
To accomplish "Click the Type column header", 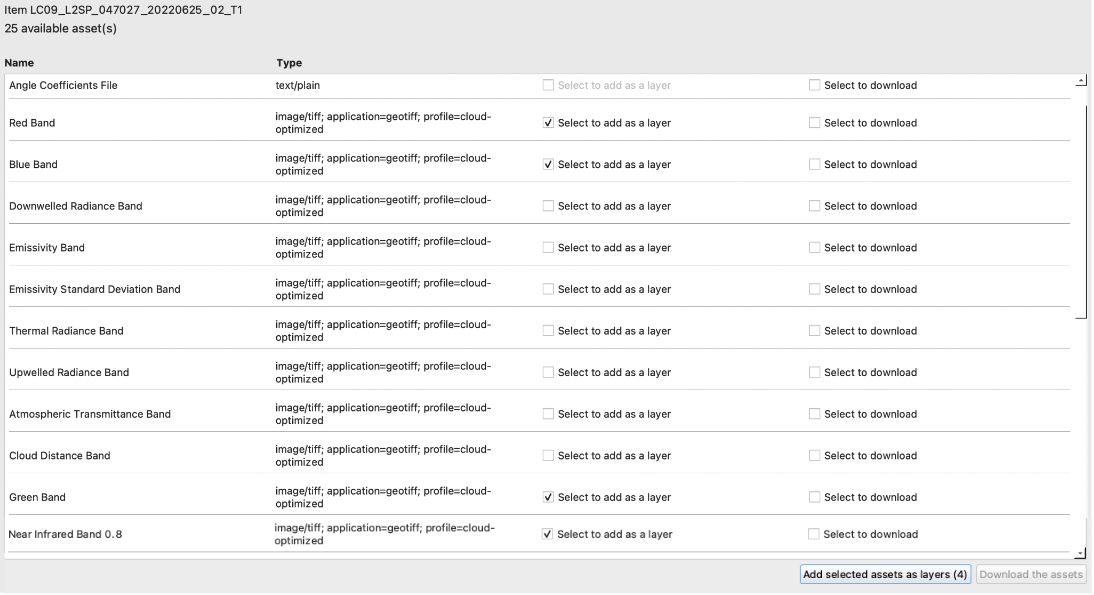I will 289,63.
